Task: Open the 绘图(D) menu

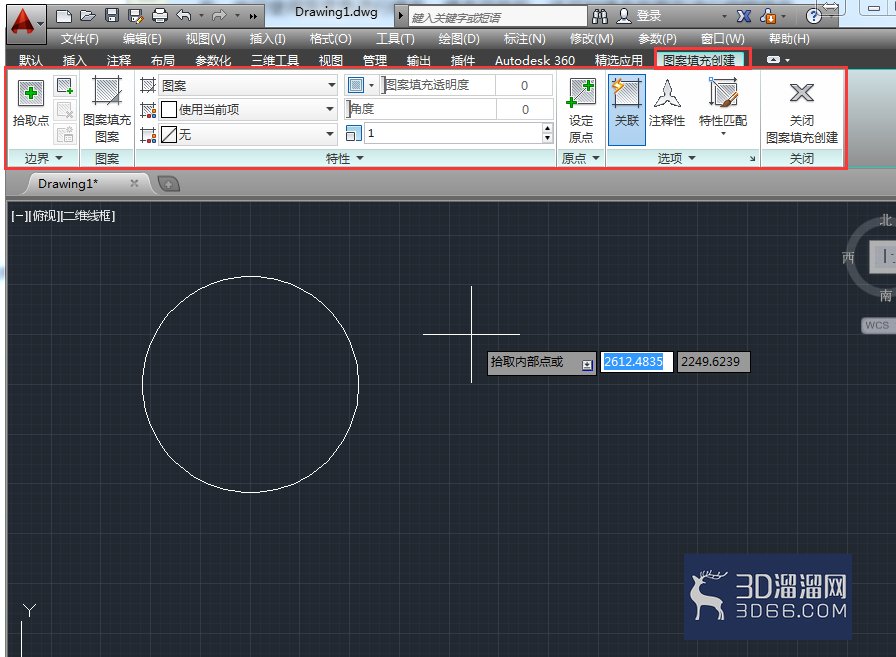Action: pos(459,39)
